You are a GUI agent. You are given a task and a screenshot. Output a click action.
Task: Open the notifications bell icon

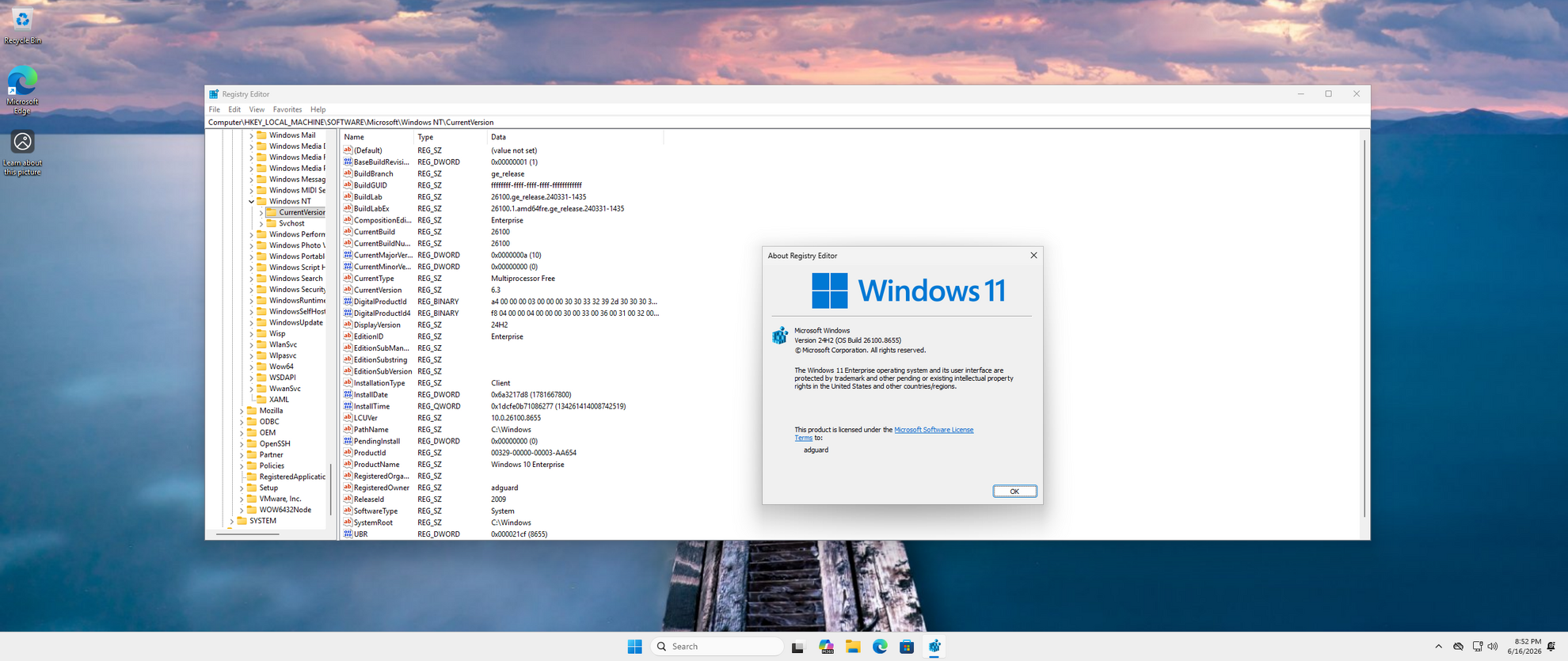[1551, 647]
